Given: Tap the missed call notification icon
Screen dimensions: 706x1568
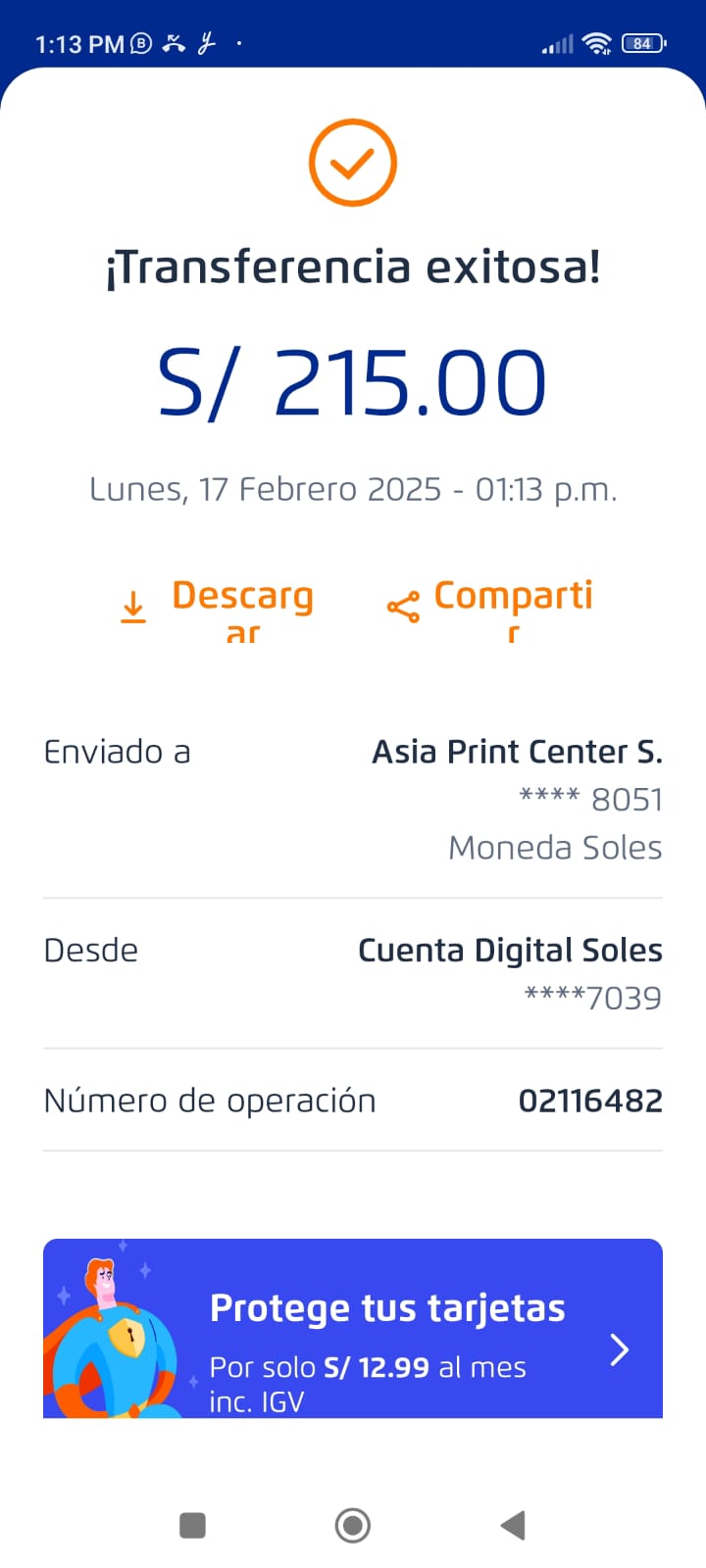Looking at the screenshot, I should [x=175, y=43].
